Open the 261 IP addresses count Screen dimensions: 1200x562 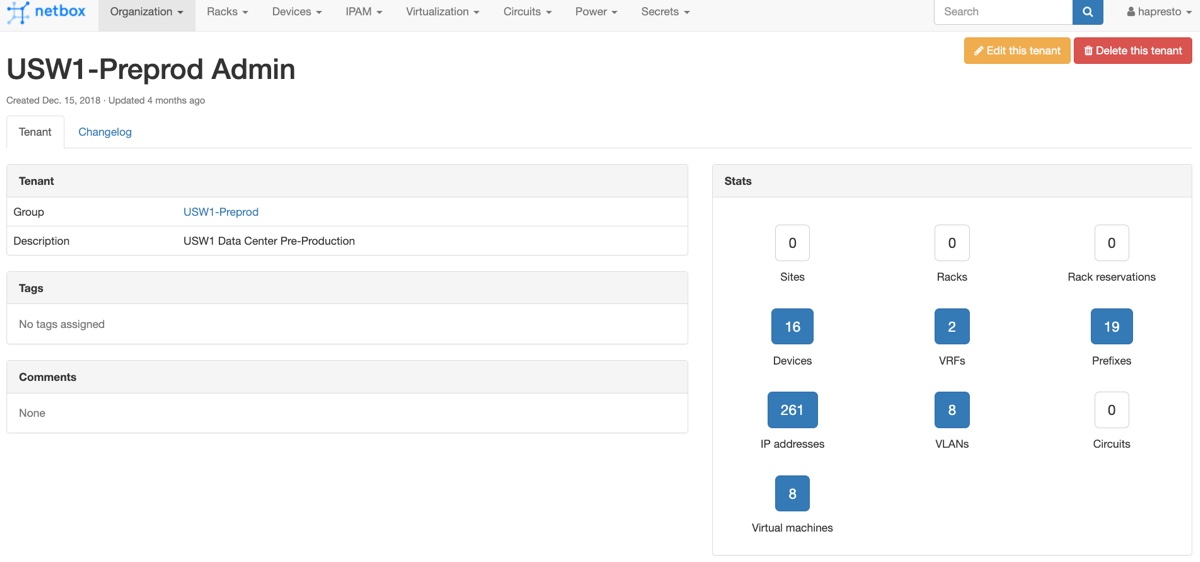click(x=792, y=410)
